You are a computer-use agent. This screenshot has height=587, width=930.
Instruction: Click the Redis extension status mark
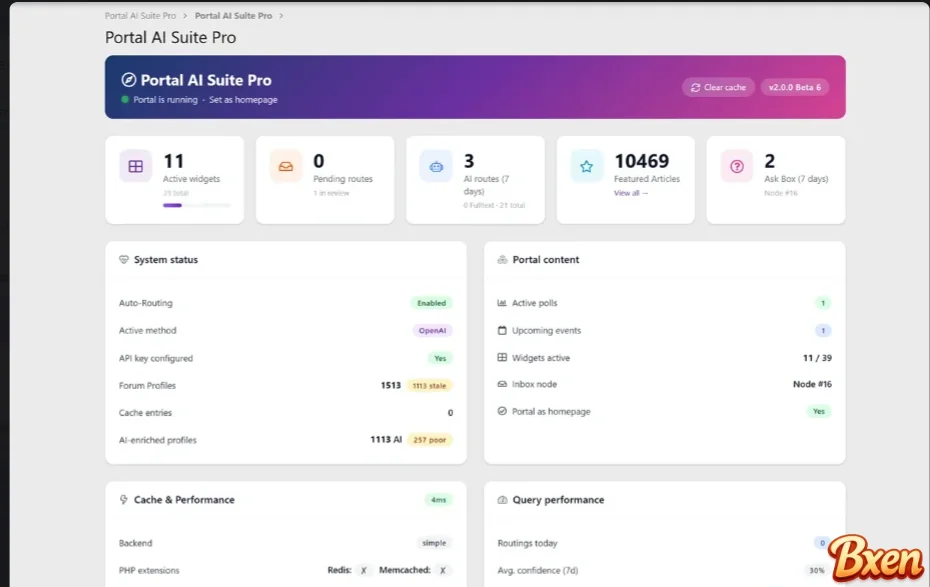364,570
